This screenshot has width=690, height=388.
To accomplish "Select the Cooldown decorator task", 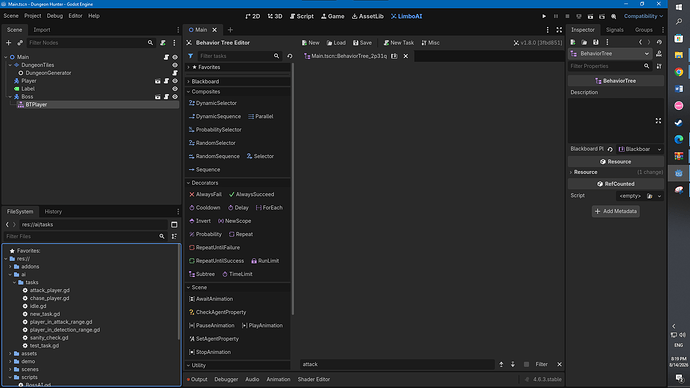I will coord(205,208).
